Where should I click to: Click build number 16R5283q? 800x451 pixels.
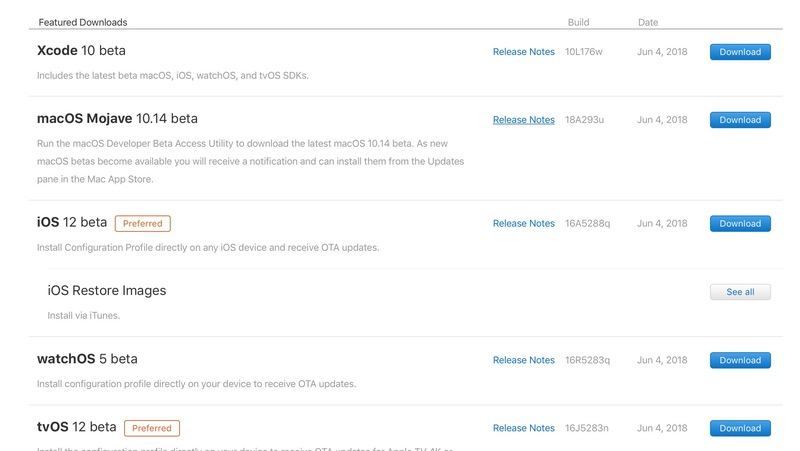click(x=587, y=360)
